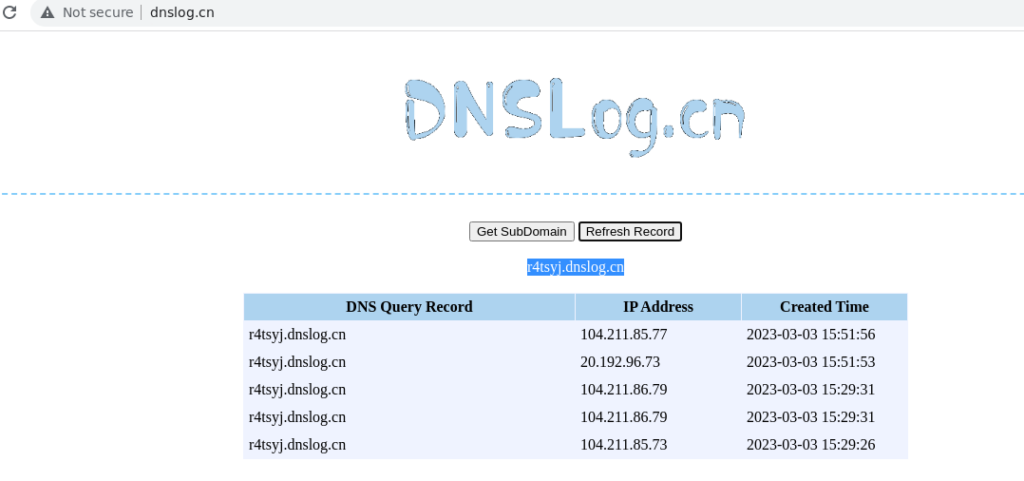
Task: Click the DNSLog.cn logo image
Action: 575,118
